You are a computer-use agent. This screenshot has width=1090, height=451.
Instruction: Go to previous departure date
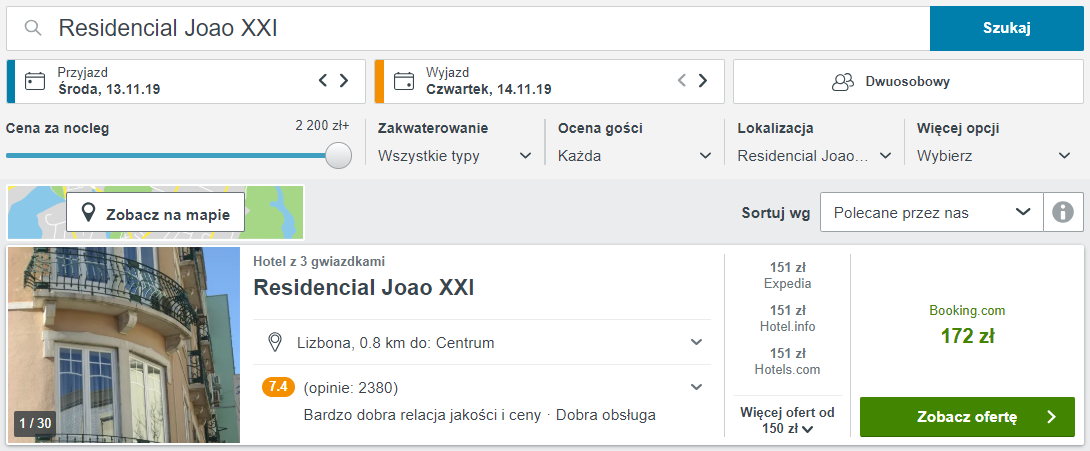(x=682, y=81)
